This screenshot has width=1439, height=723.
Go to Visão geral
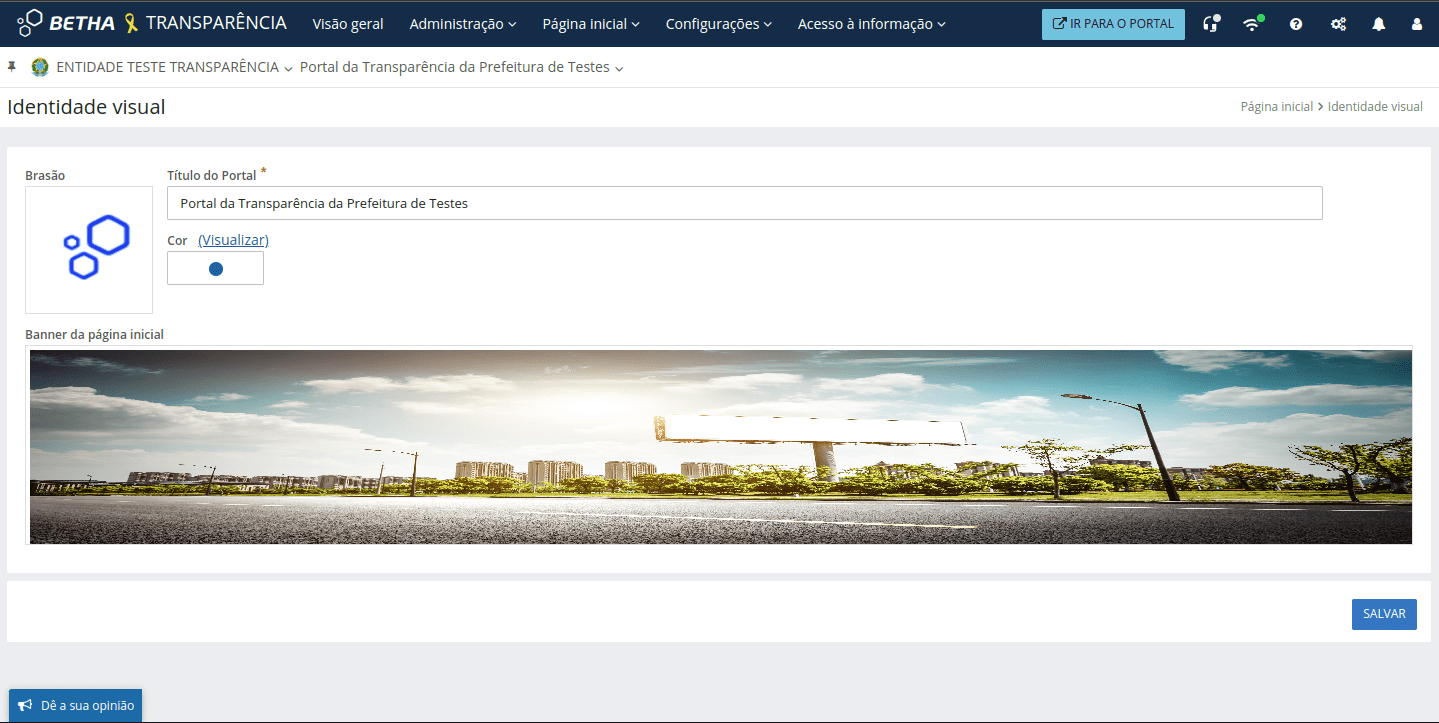(347, 24)
